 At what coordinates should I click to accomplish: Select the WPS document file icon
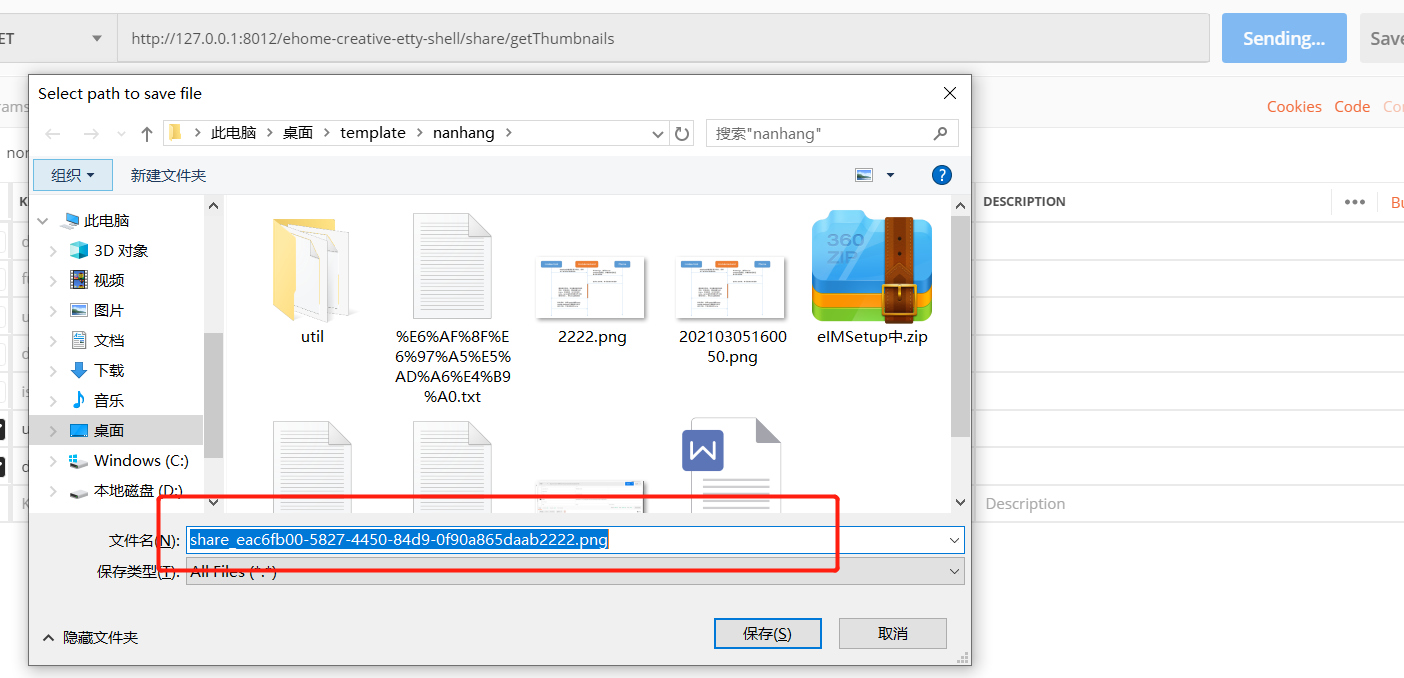(731, 465)
